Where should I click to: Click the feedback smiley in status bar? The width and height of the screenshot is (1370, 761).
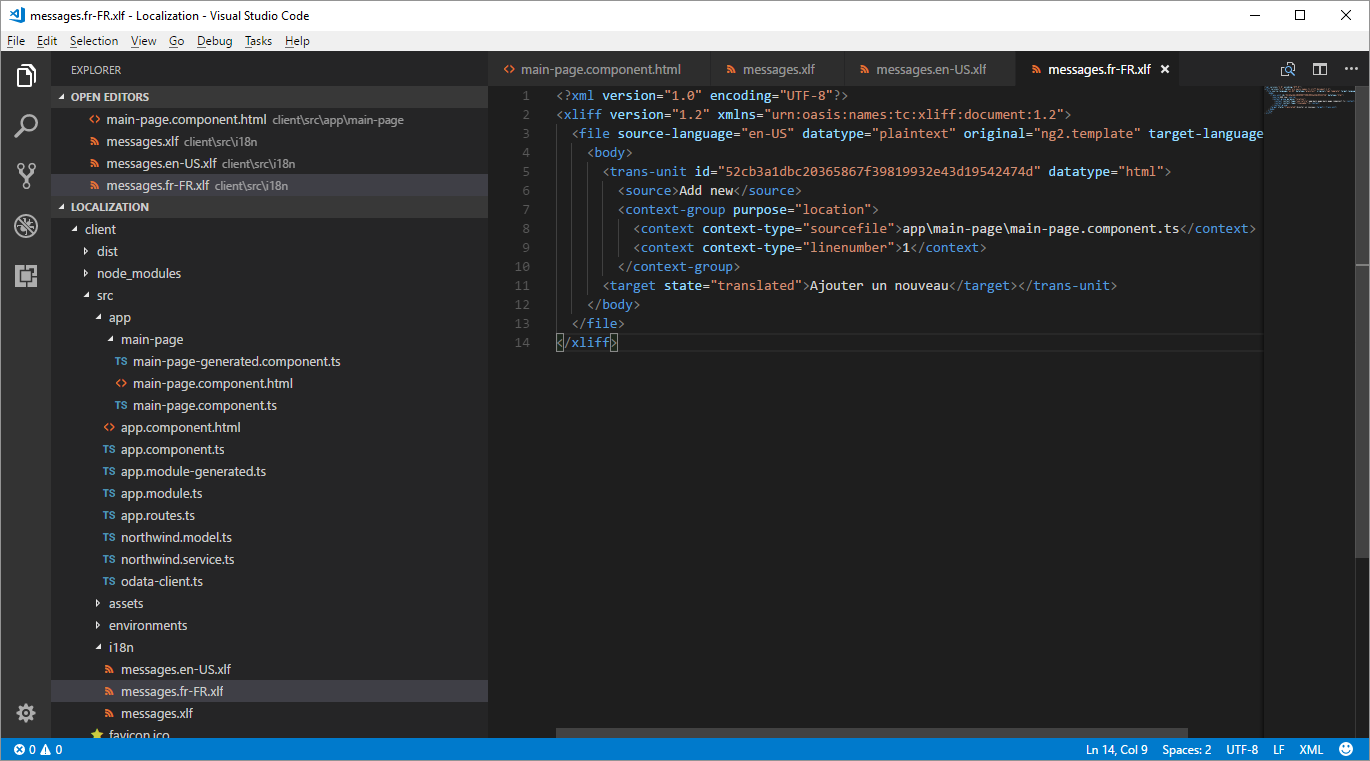tap(1346, 749)
